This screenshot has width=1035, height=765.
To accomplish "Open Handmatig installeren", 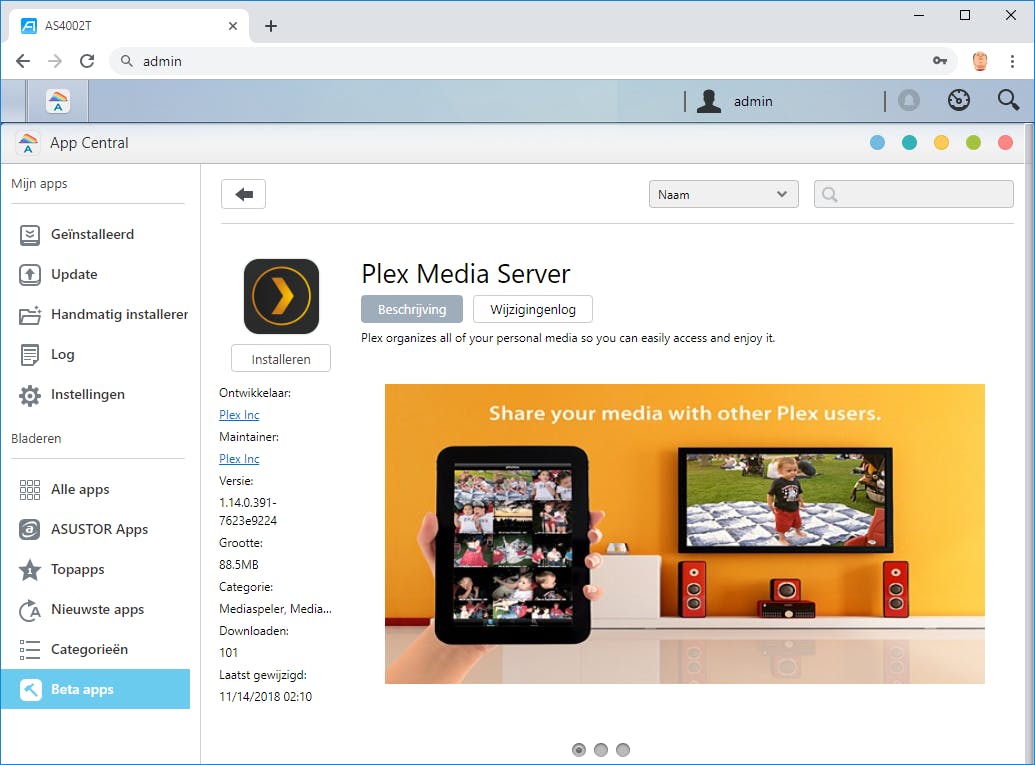I will 96,315.
